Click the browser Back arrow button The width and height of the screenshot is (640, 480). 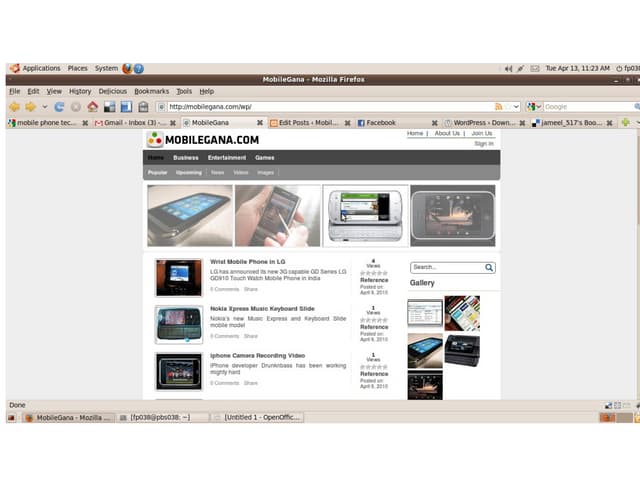(x=14, y=106)
